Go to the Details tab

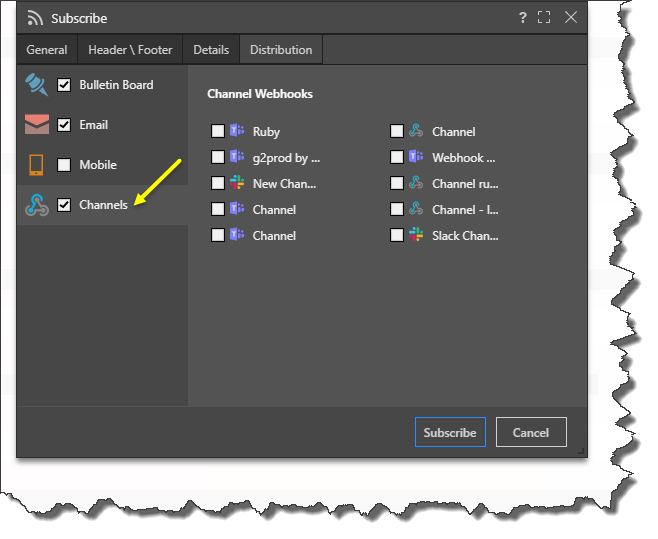211,50
